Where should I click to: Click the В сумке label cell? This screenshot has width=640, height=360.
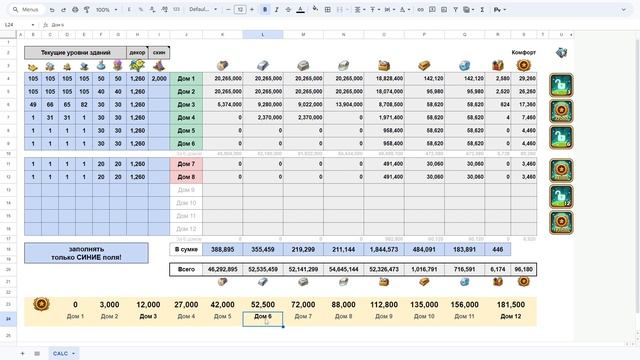[186, 249]
